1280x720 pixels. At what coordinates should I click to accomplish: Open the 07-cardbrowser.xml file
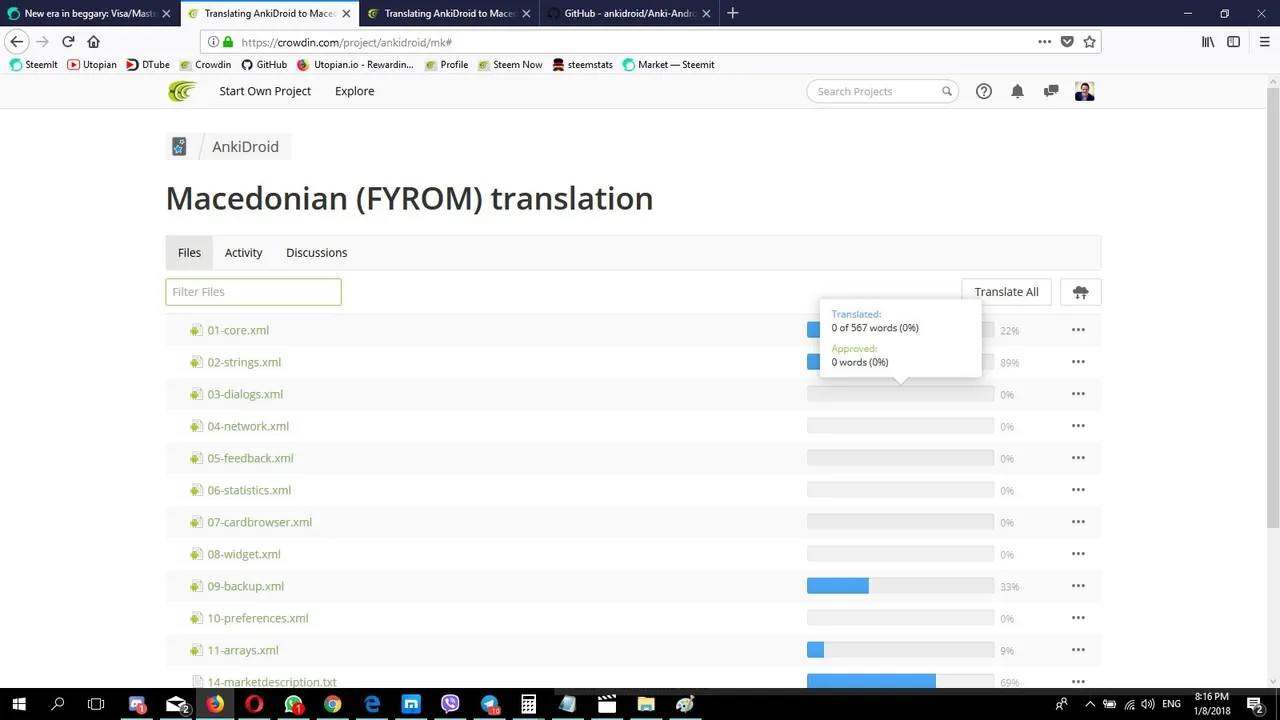260,522
